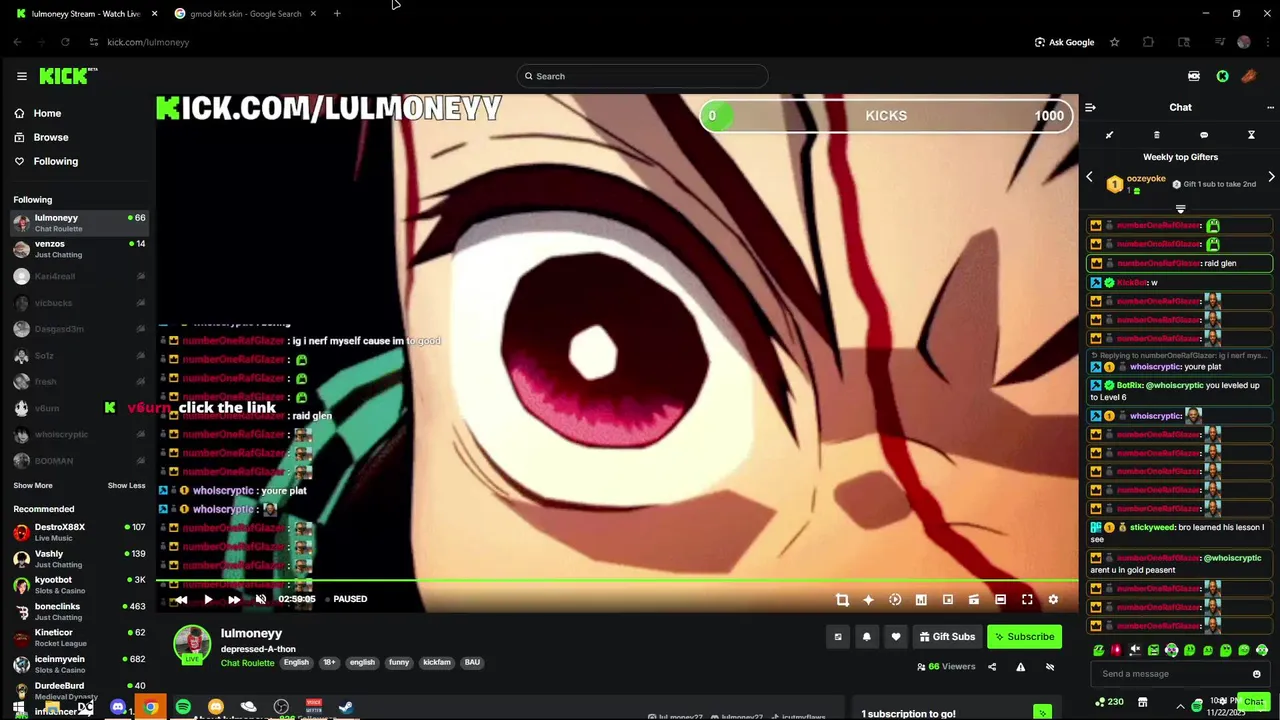Go to Home in sidebar

click(x=47, y=113)
